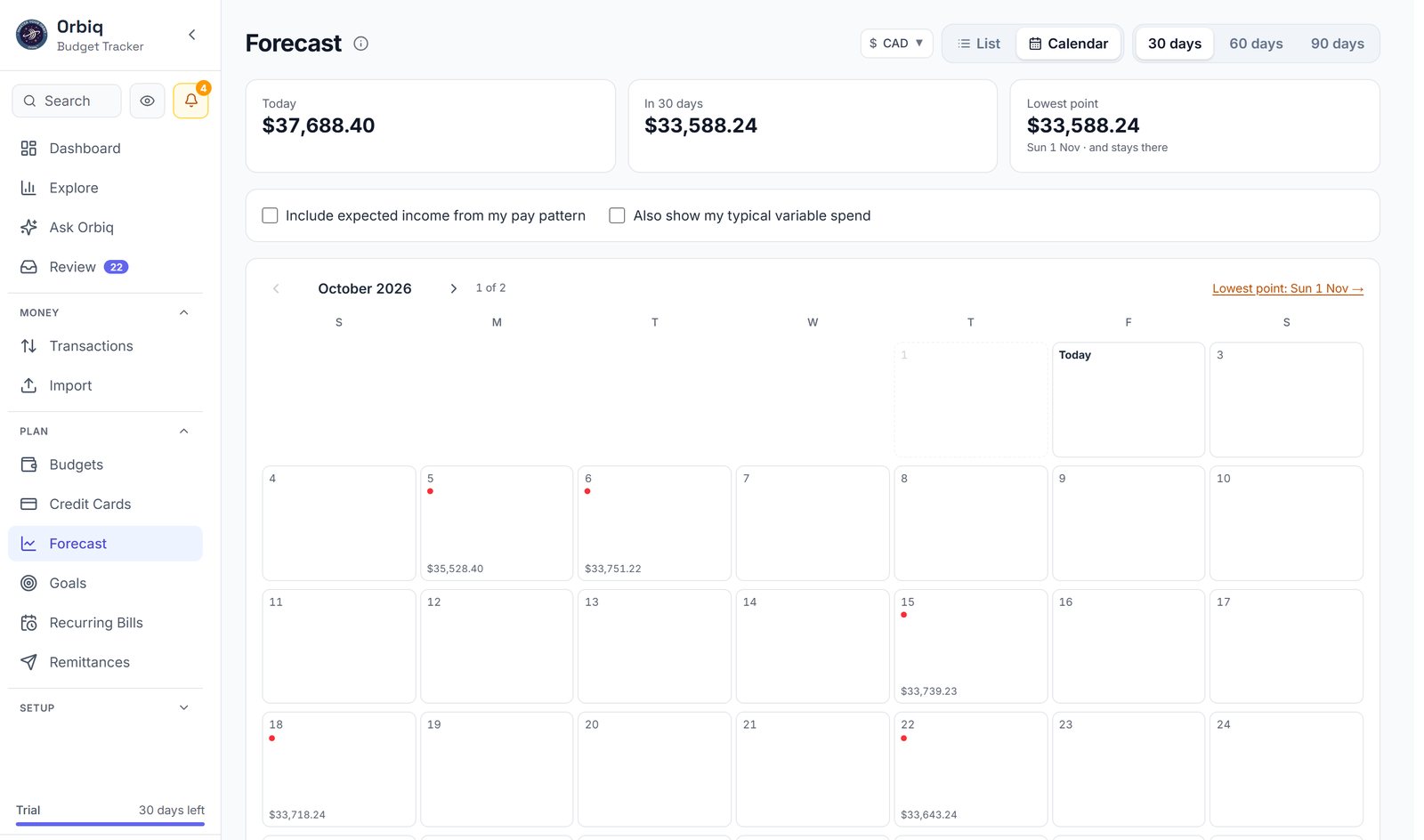Image resolution: width=1424 pixels, height=840 pixels.
Task: Open the Review inbox
Action: coord(105,267)
